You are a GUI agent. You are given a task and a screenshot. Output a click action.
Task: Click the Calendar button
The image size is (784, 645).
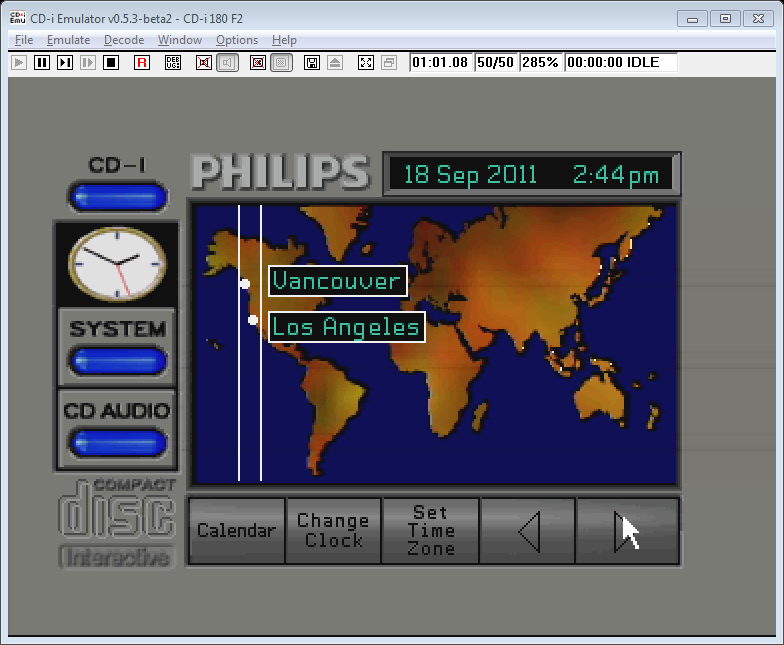[236, 530]
